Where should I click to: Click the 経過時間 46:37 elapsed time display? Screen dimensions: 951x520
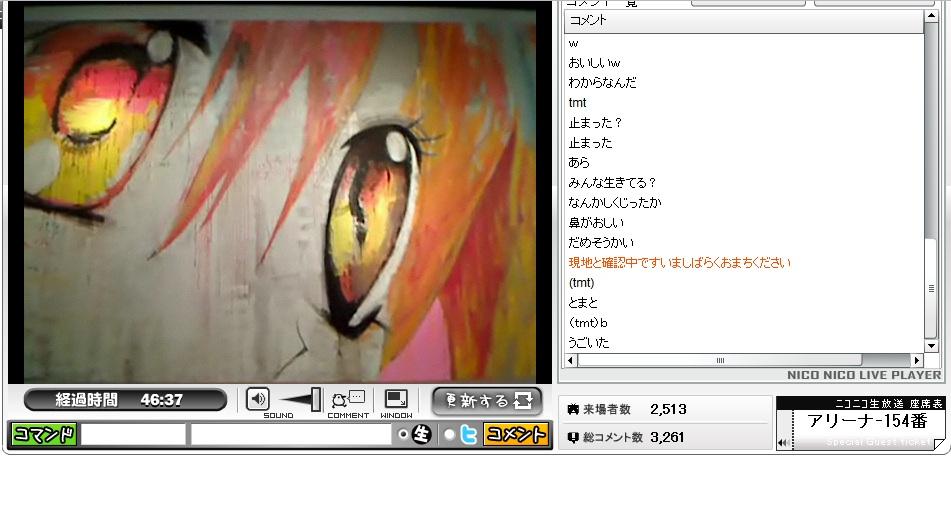tap(125, 400)
